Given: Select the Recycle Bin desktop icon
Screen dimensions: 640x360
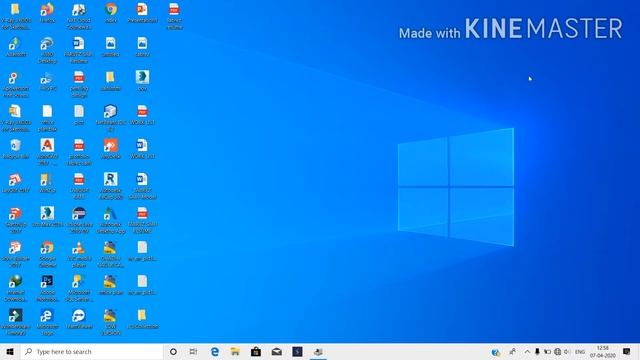Looking at the screenshot, I should click(x=16, y=149).
